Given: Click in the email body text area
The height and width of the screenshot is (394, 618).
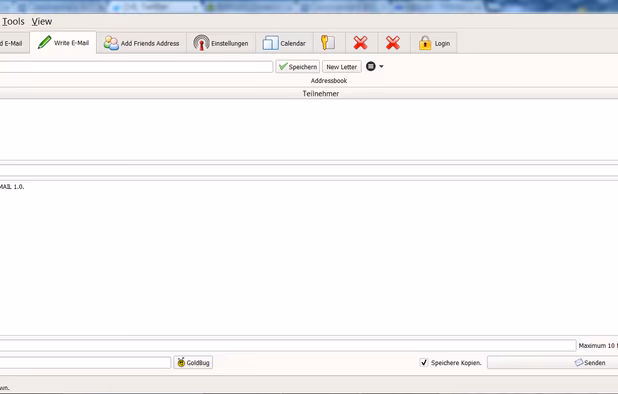Looking at the screenshot, I should [x=309, y=258].
